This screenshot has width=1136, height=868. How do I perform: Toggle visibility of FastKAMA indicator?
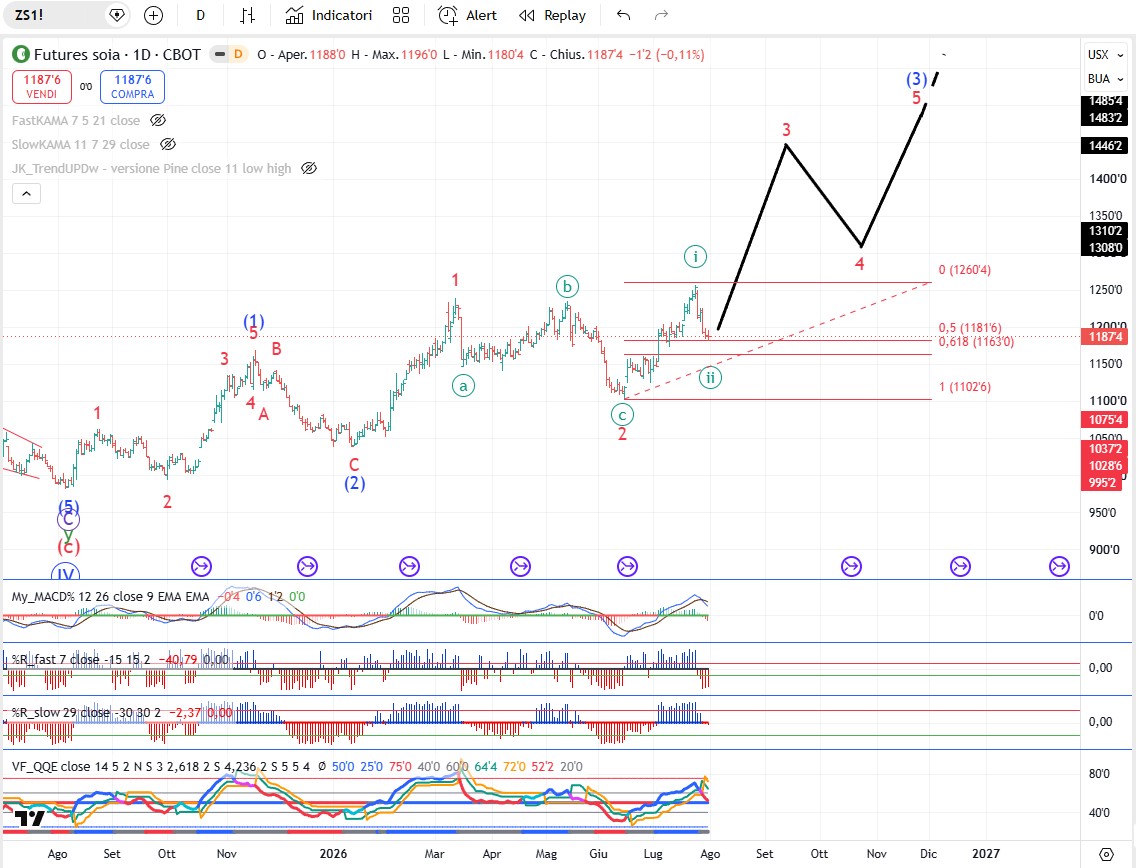pyautogui.click(x=158, y=120)
